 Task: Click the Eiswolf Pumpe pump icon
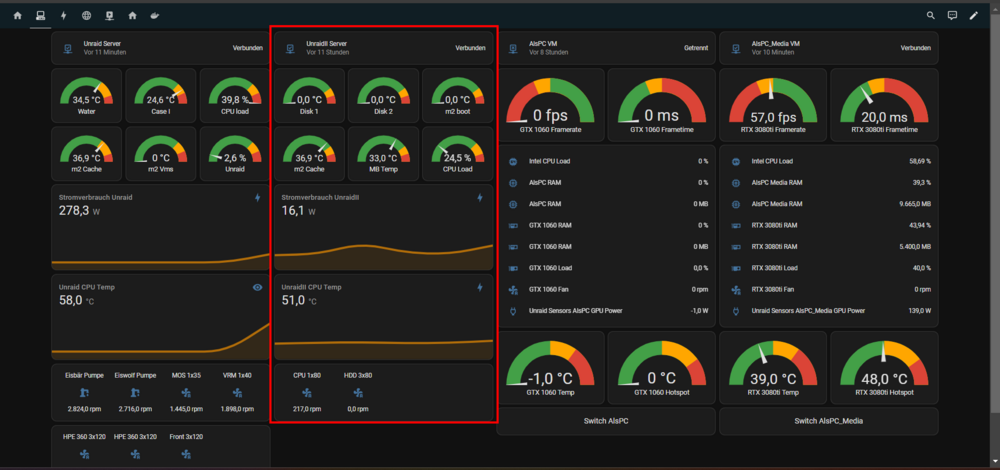[x=135, y=392]
